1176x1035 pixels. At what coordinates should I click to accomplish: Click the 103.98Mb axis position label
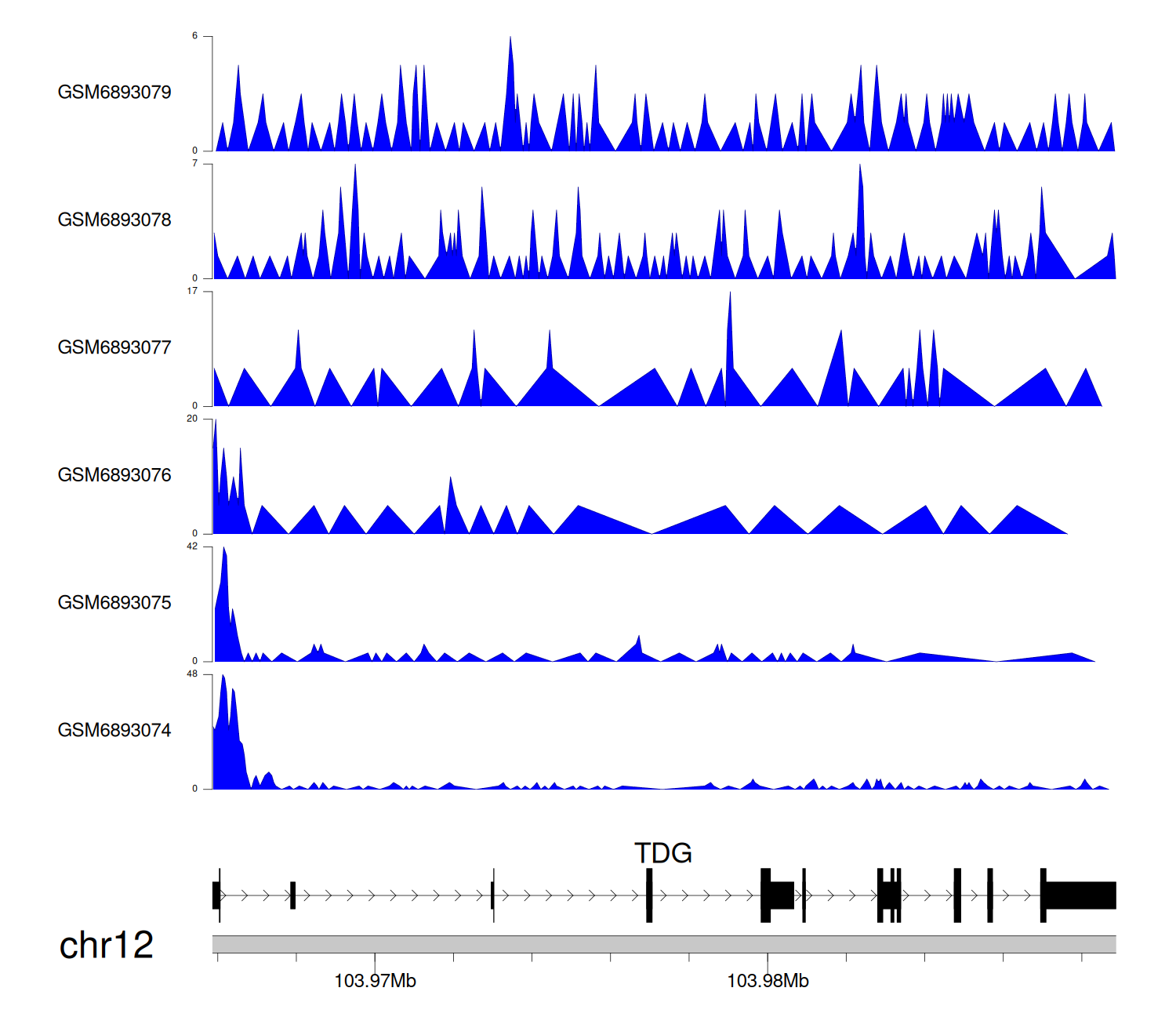[x=768, y=981]
